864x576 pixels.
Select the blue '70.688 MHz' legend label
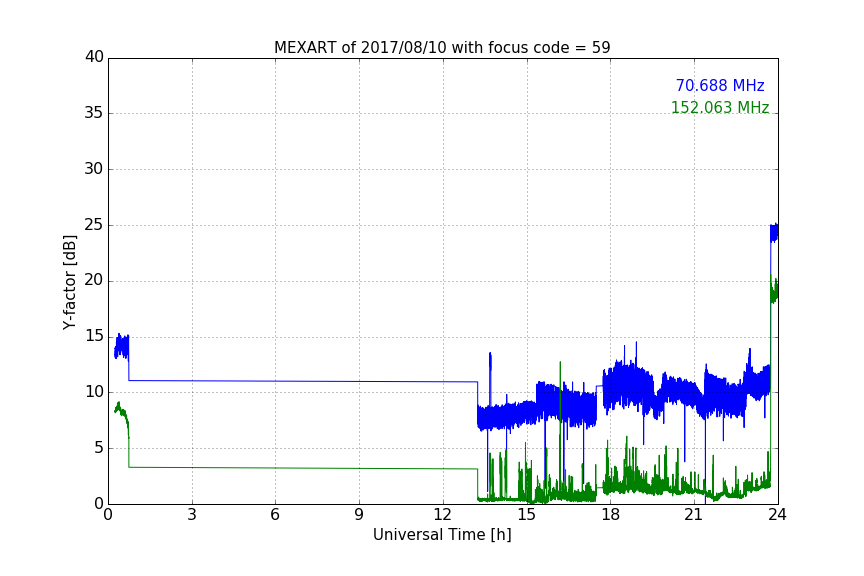[x=720, y=86]
